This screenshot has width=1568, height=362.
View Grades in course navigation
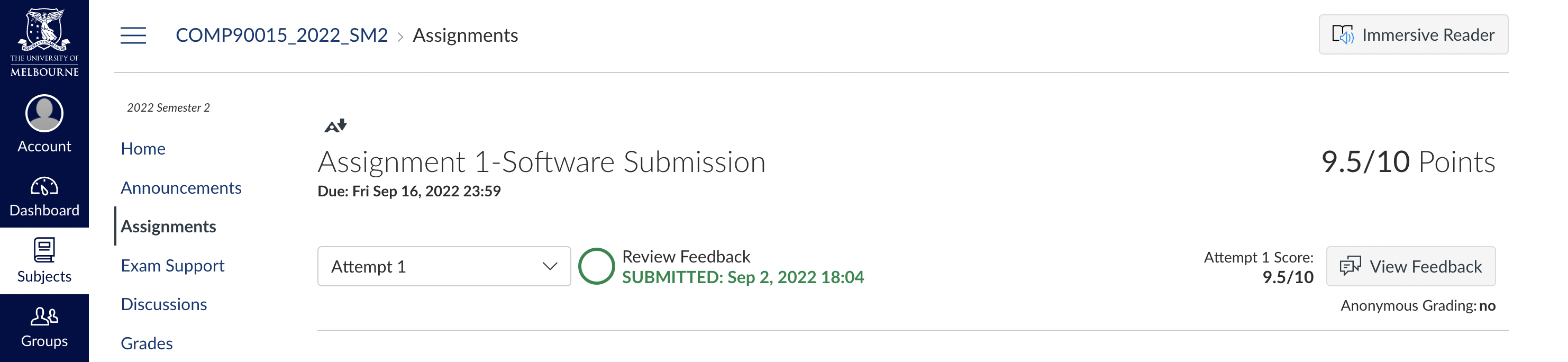click(x=147, y=343)
